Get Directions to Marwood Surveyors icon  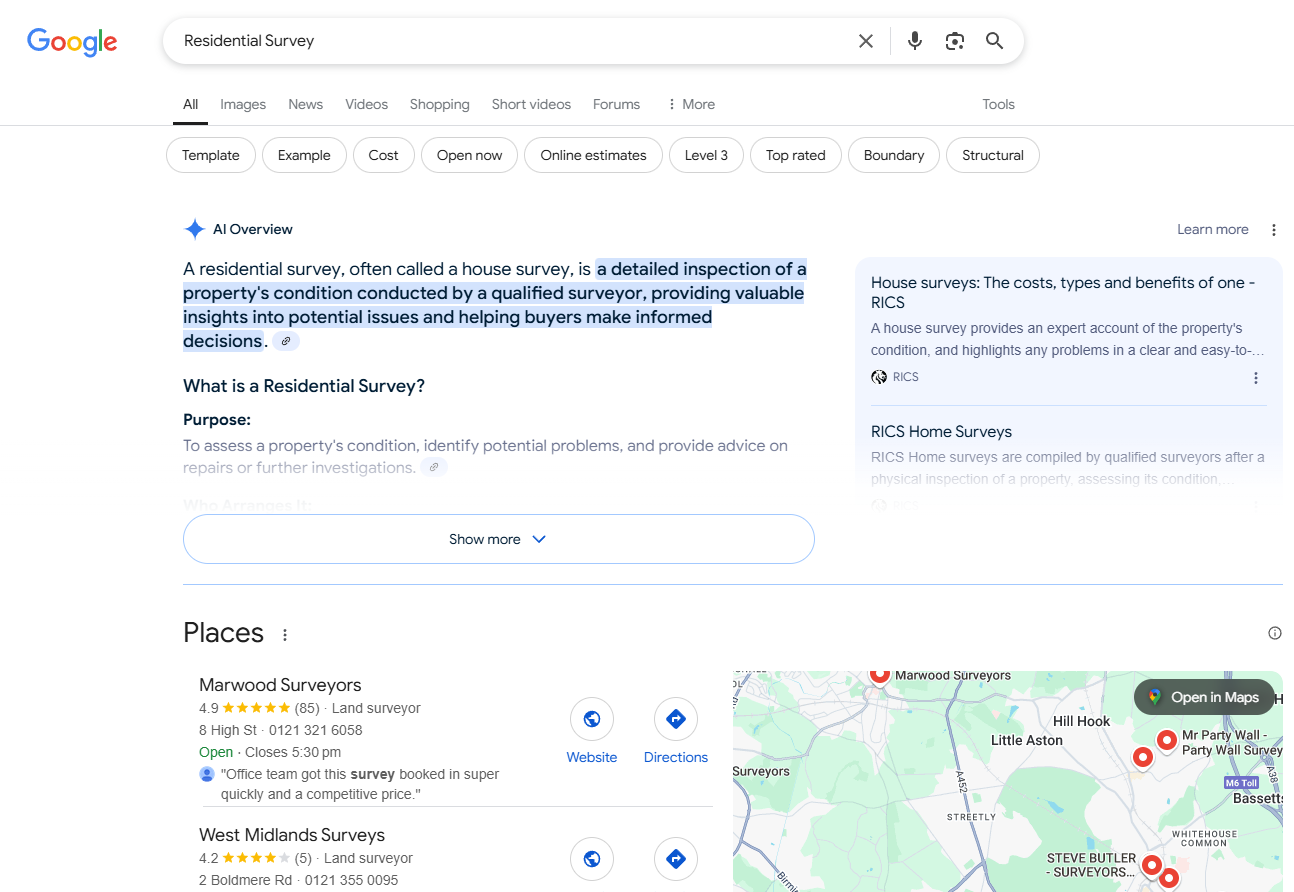click(x=676, y=719)
